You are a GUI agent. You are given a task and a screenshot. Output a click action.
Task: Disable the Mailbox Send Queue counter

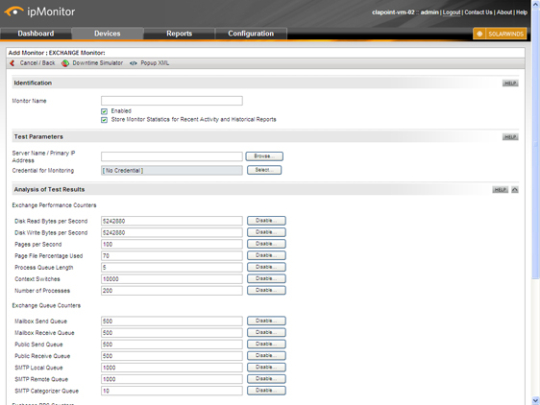266,321
